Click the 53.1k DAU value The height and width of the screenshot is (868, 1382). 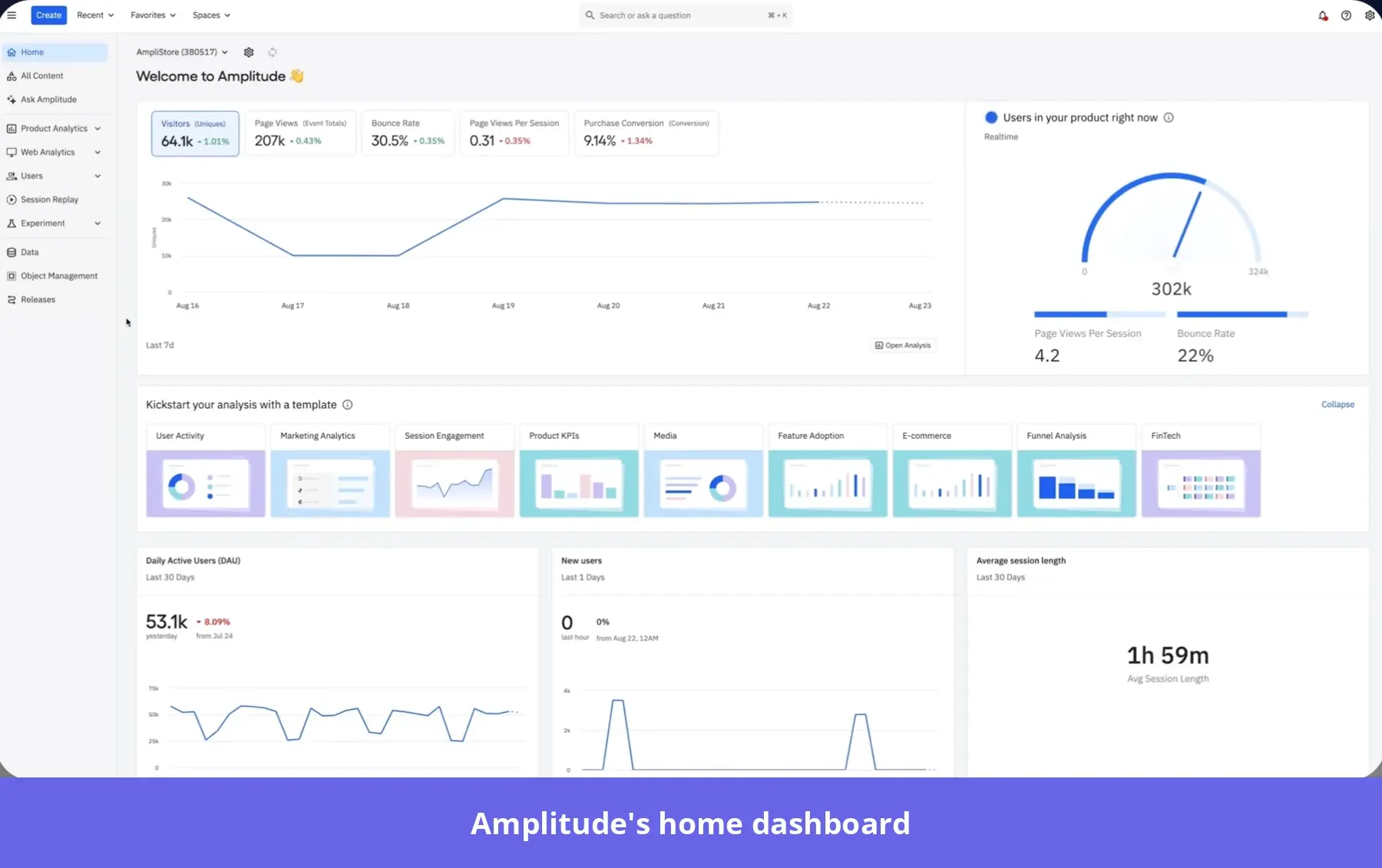[x=167, y=622]
